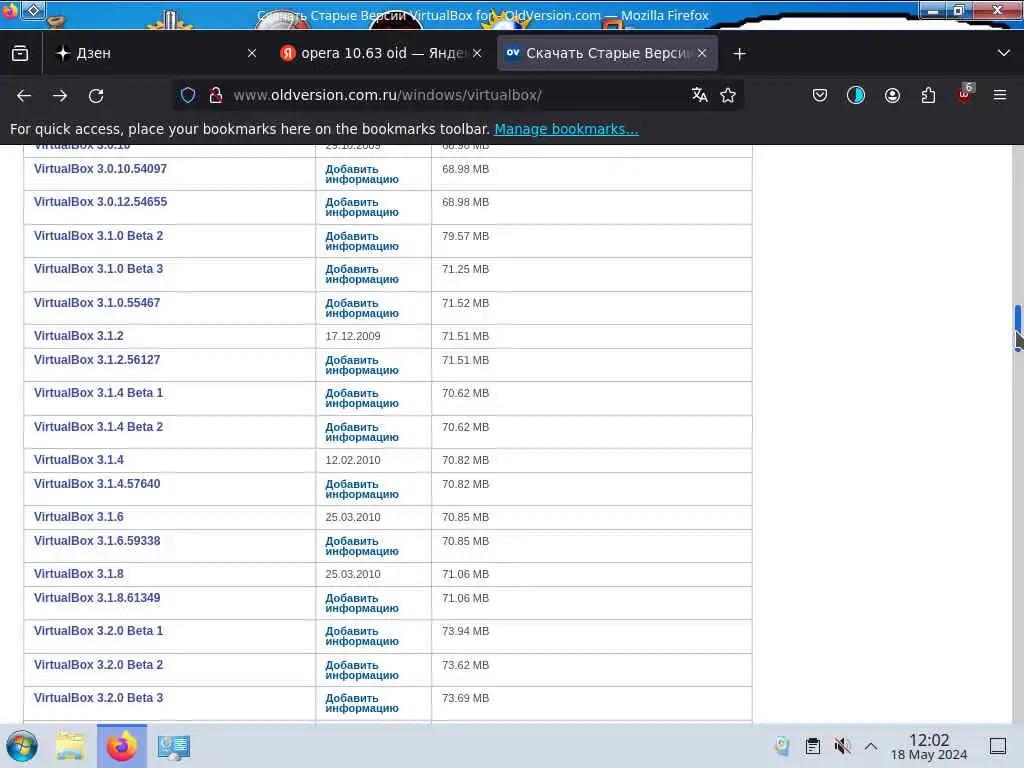Open VirtualBox 3.1.4 link
The image size is (1024, 768).
click(x=78, y=460)
